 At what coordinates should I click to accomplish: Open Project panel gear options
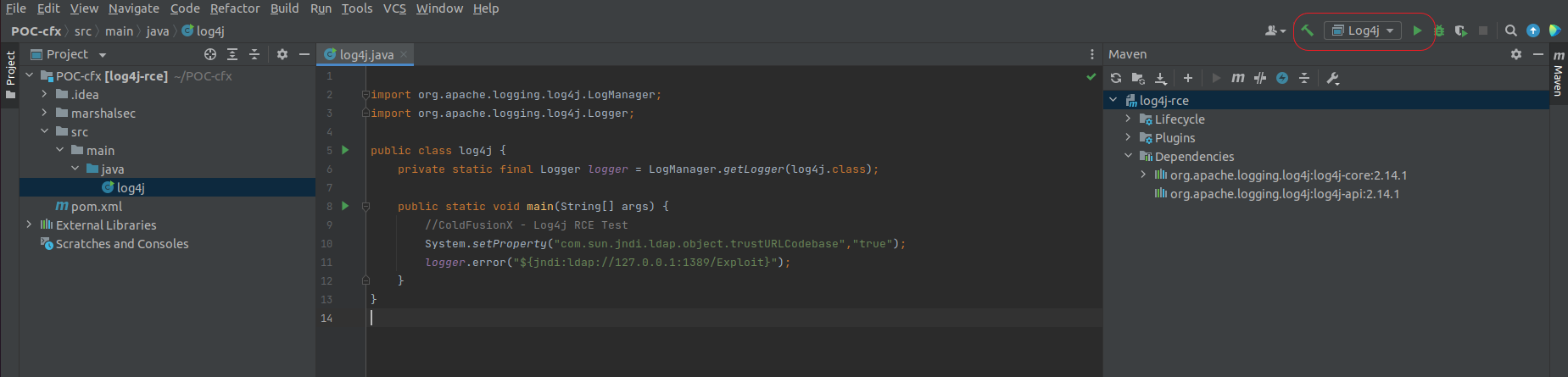coord(282,54)
